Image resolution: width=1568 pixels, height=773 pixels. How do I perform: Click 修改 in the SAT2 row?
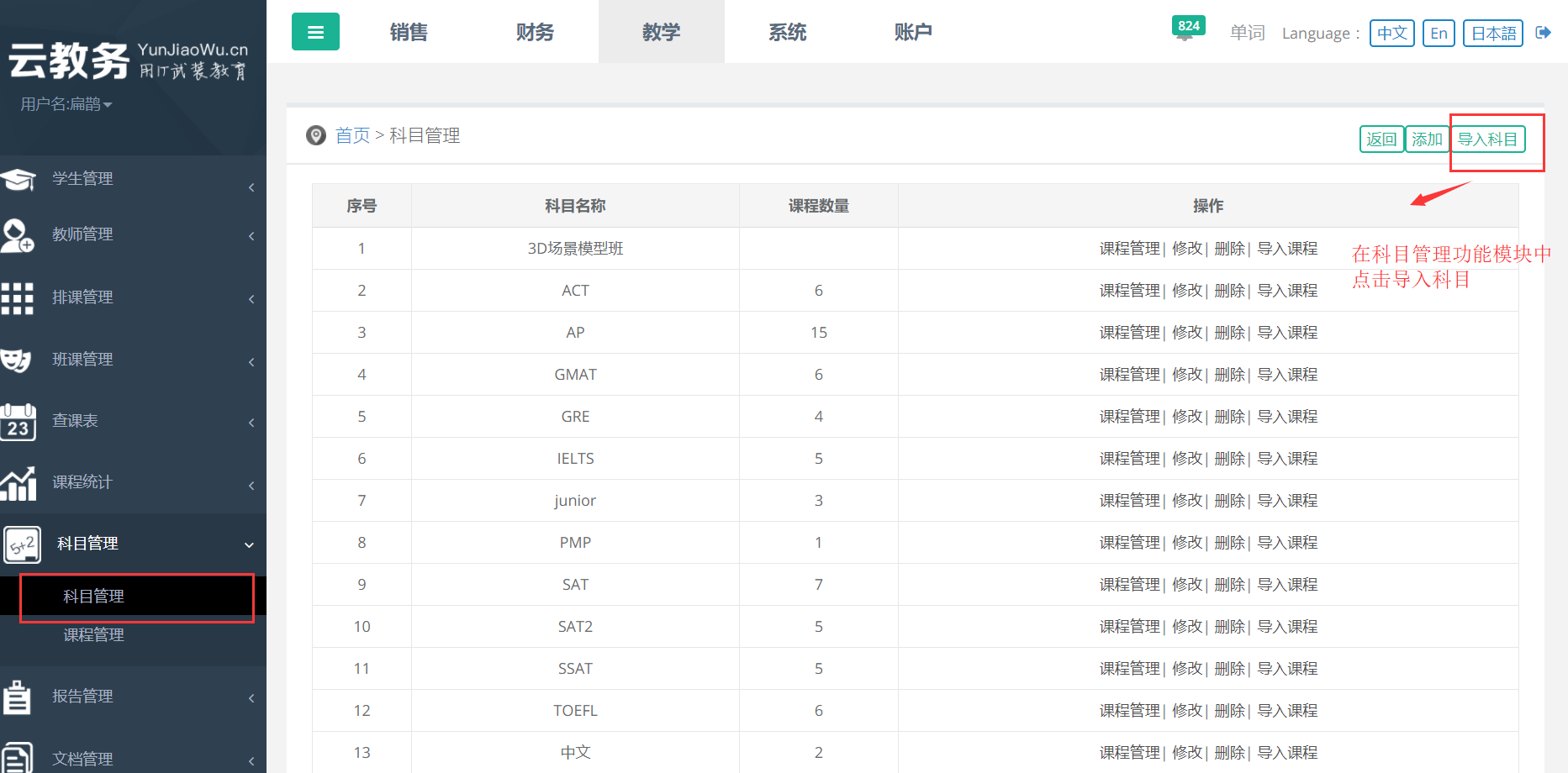pos(1187,627)
